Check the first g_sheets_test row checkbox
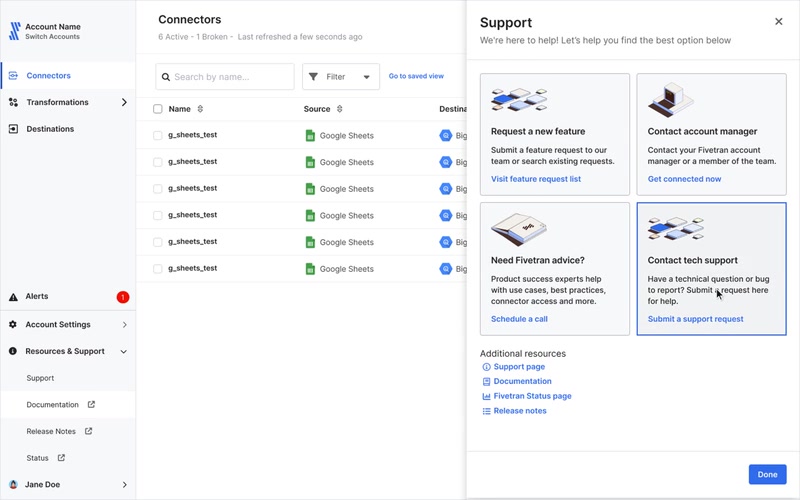 (x=158, y=135)
